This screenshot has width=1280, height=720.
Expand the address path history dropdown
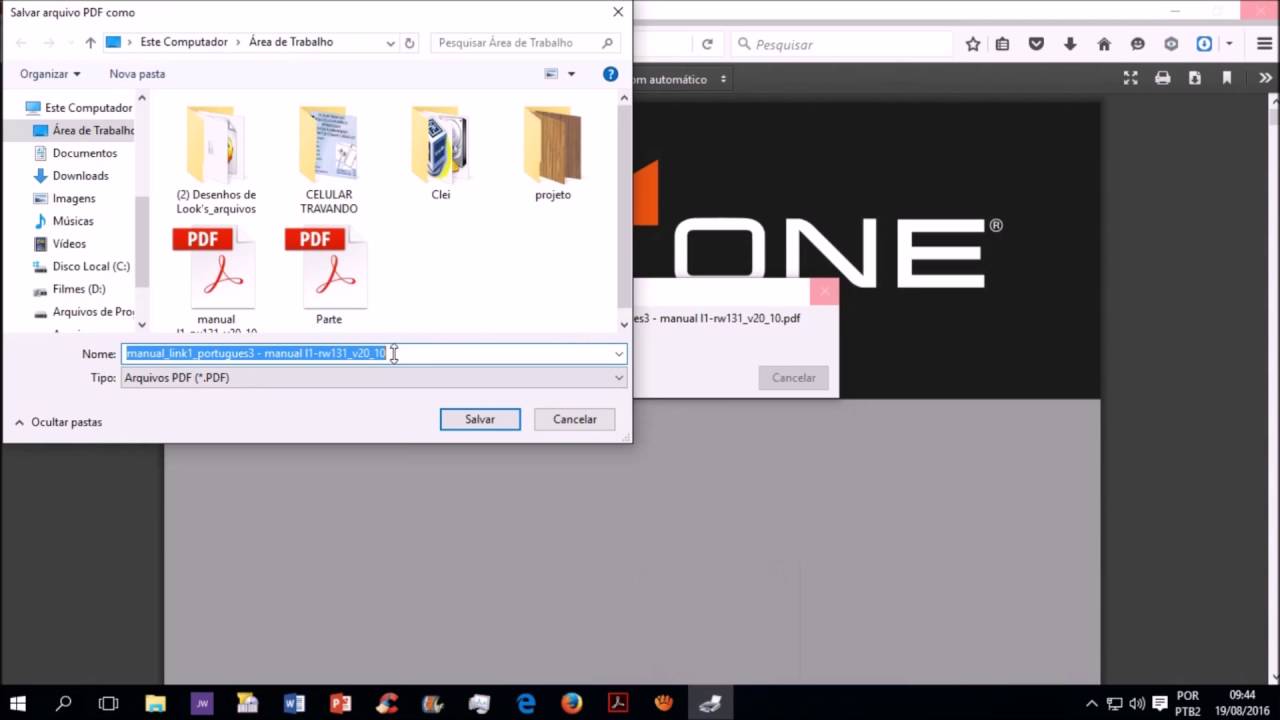[x=390, y=43]
